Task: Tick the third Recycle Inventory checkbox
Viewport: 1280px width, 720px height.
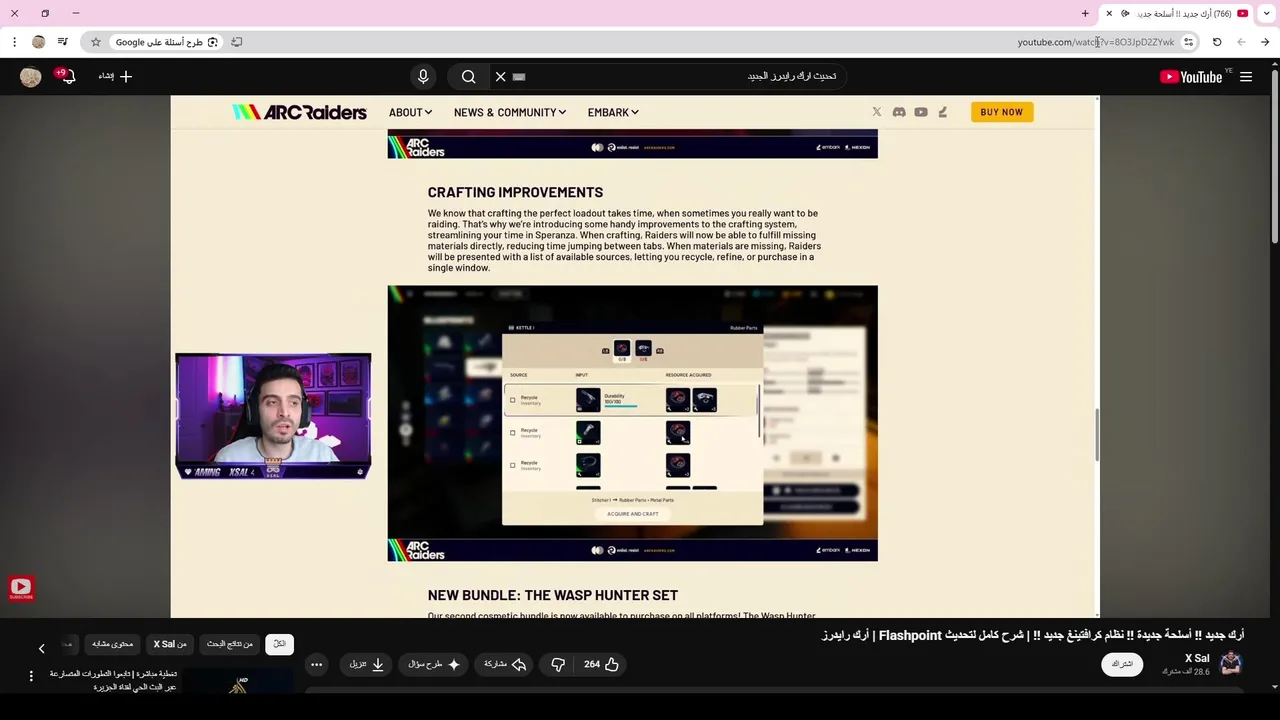Action: click(513, 465)
